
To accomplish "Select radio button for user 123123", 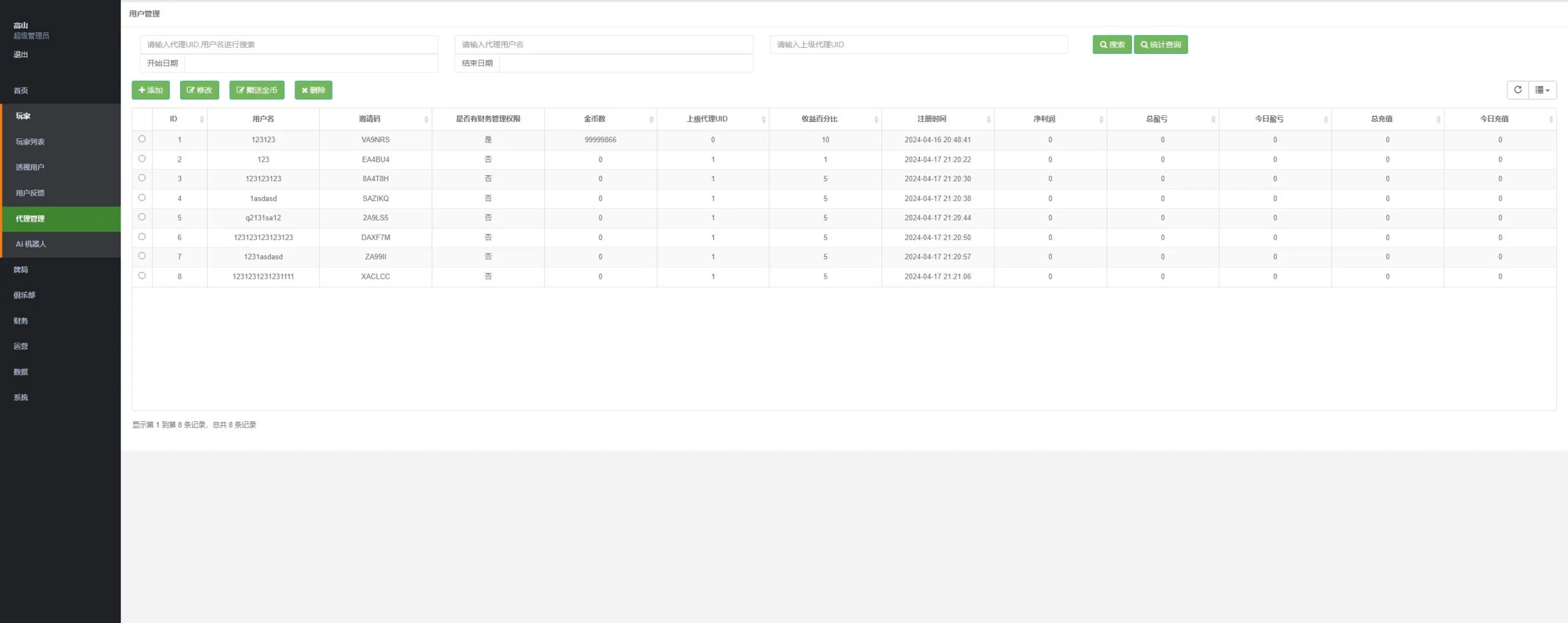I will pos(142,139).
